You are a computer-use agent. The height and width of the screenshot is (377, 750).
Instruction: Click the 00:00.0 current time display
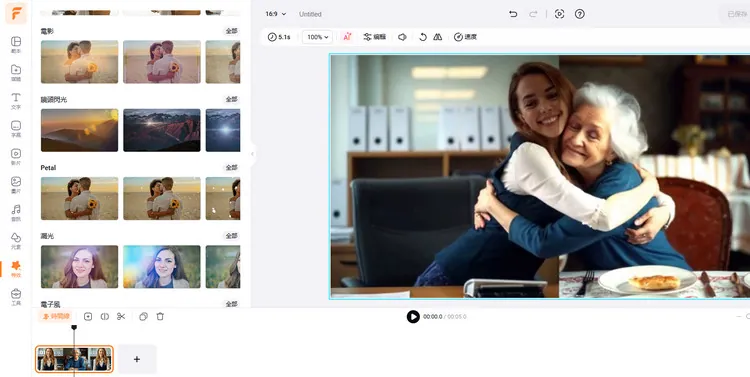[433, 317]
